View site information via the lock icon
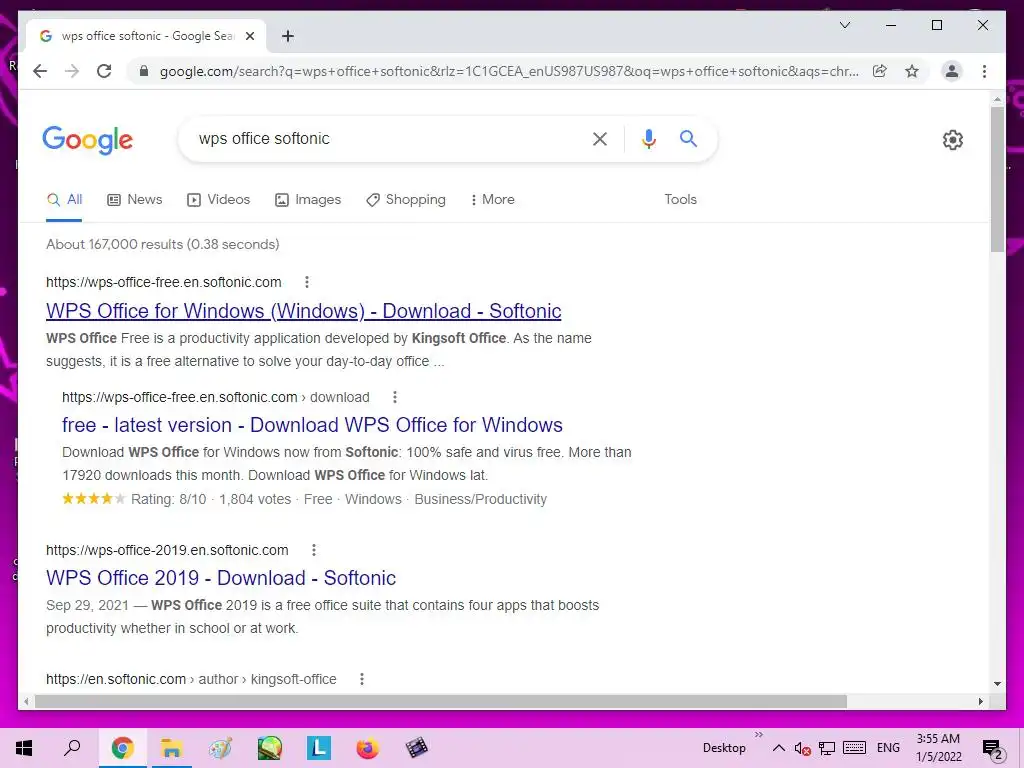Viewport: 1024px width, 768px height. pyautogui.click(x=144, y=71)
